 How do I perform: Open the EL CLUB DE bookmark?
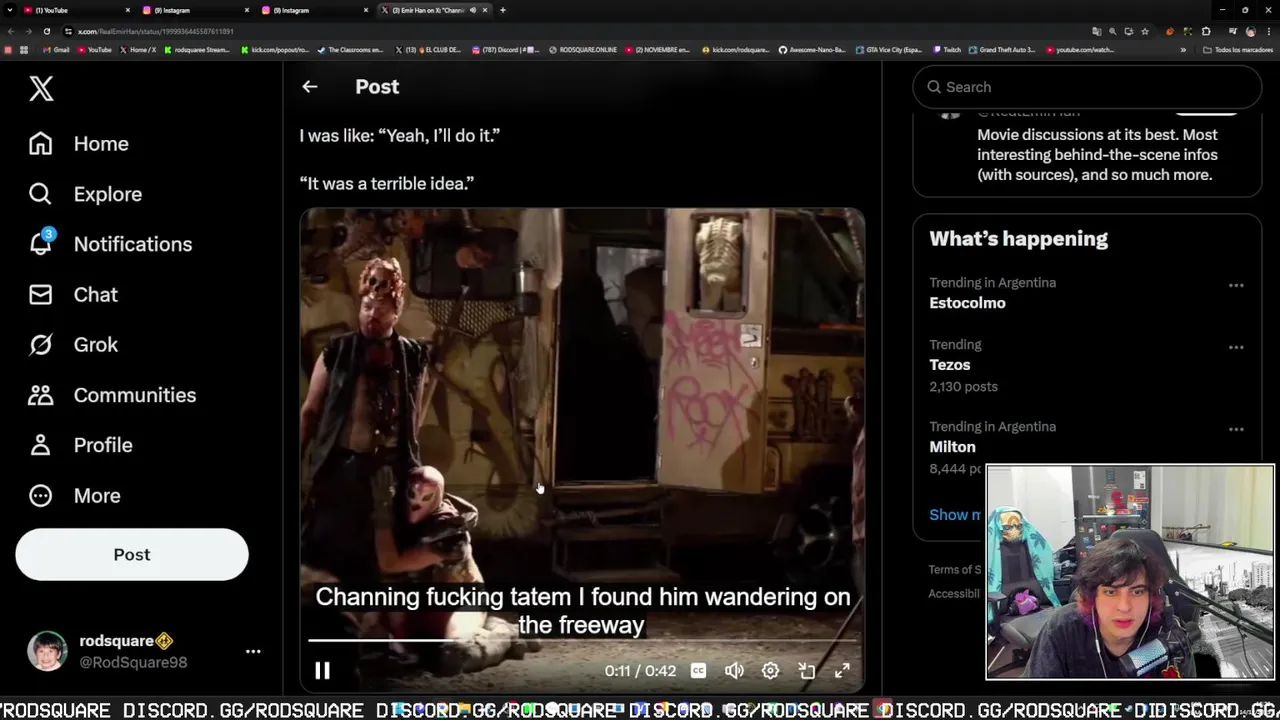pos(428,50)
